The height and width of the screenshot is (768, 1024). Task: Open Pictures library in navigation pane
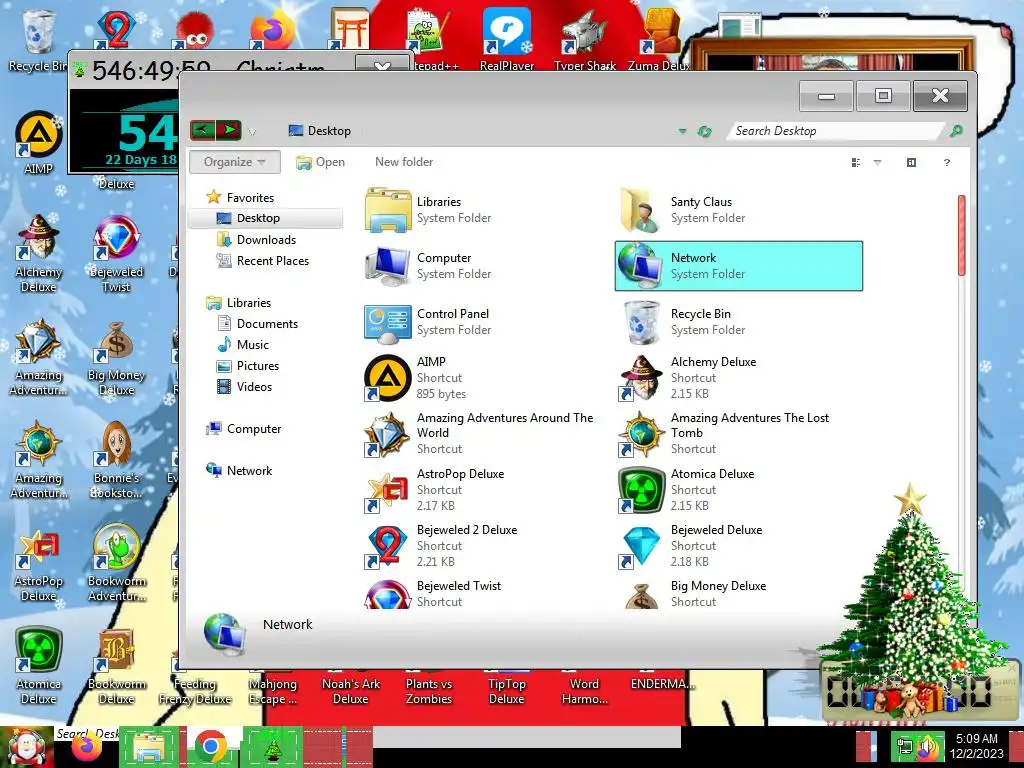point(248,366)
